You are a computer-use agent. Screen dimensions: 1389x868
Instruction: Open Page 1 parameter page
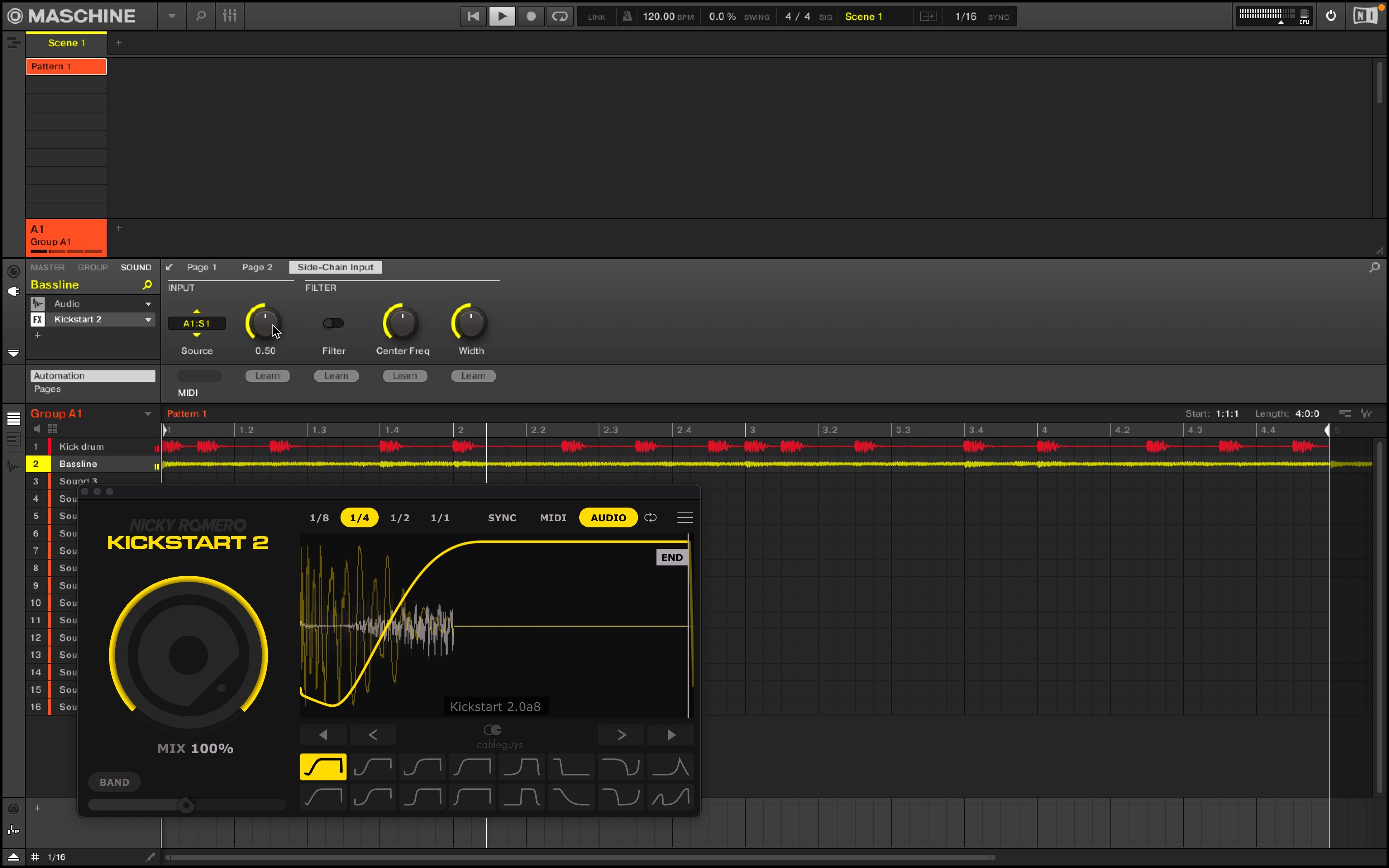click(x=201, y=267)
